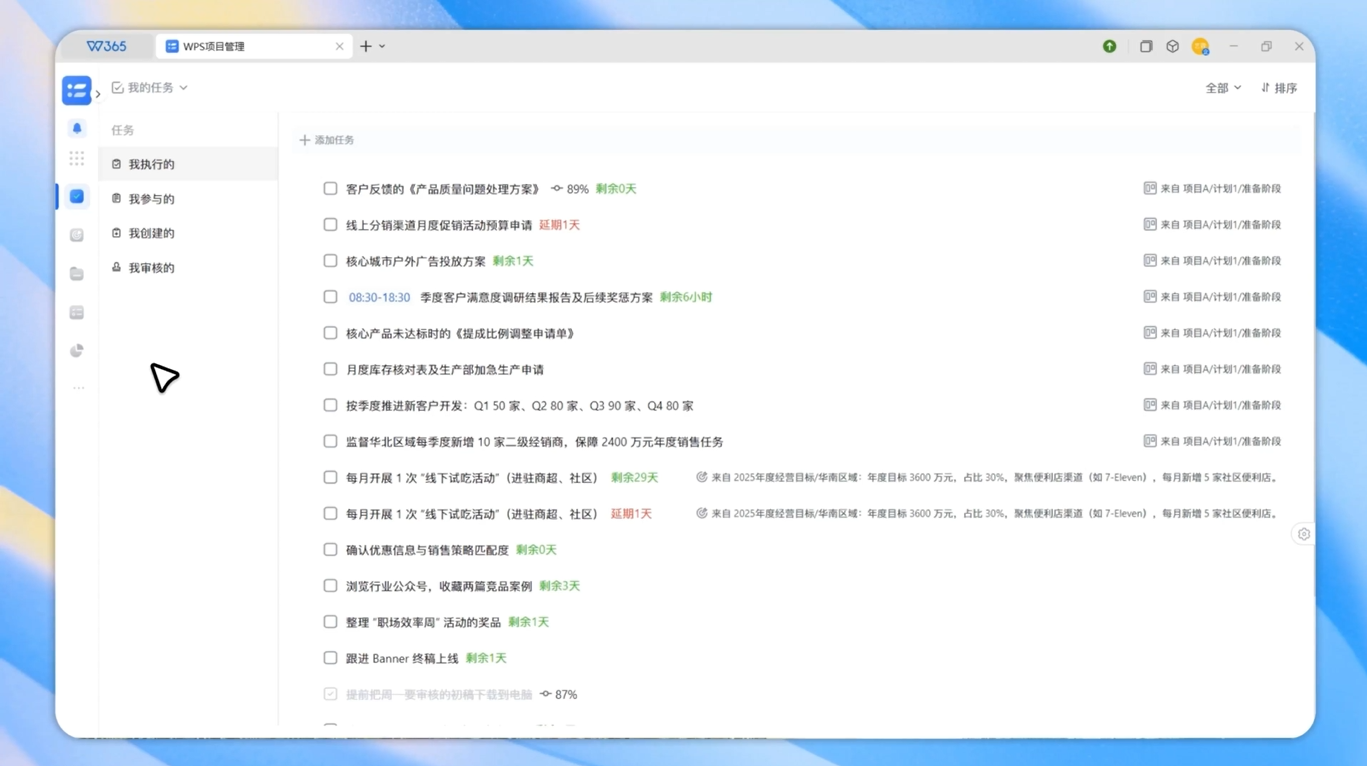The height and width of the screenshot is (766, 1367).
Task: Click the settings gear at right edge
Action: [x=1303, y=534]
